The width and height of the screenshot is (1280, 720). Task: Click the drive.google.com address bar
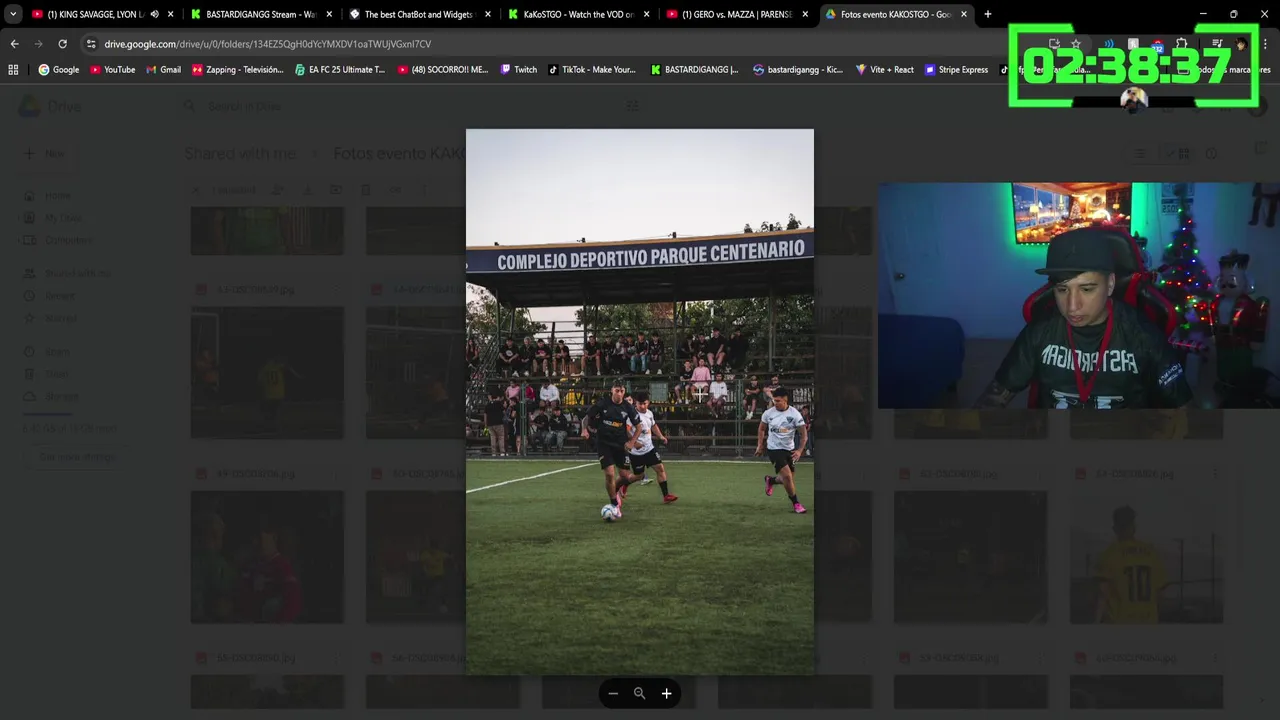[x=560, y=44]
